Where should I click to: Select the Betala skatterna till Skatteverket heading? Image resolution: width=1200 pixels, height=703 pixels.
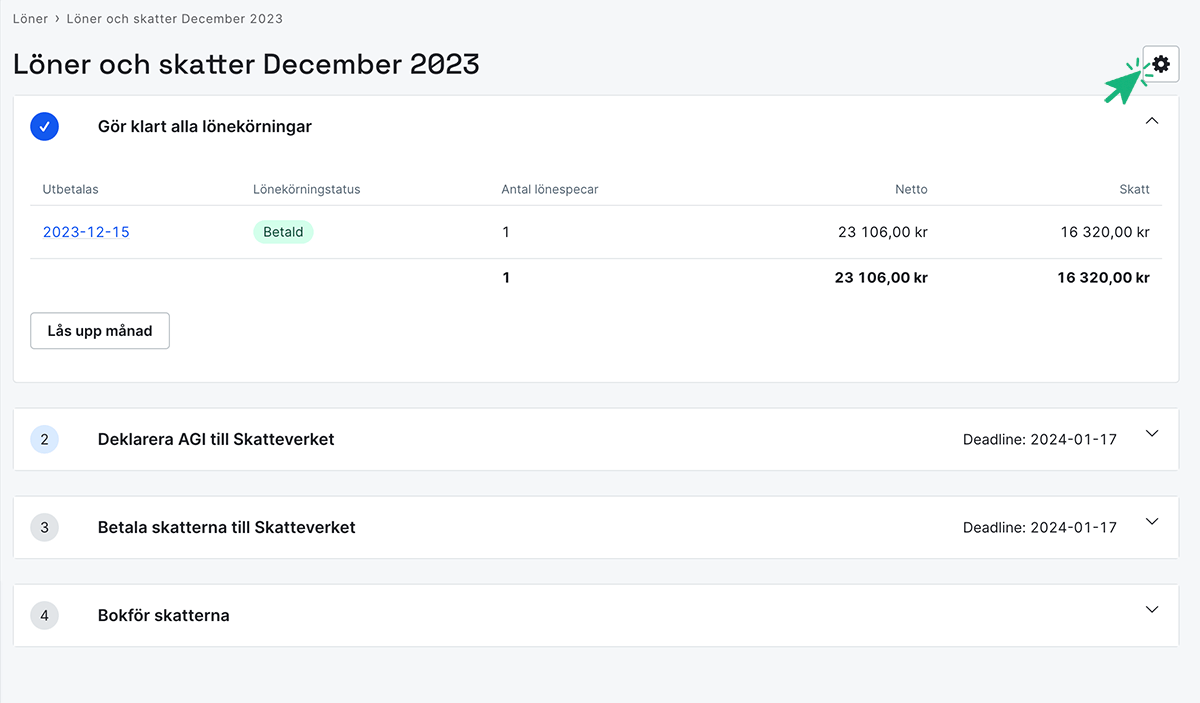pyautogui.click(x=226, y=527)
